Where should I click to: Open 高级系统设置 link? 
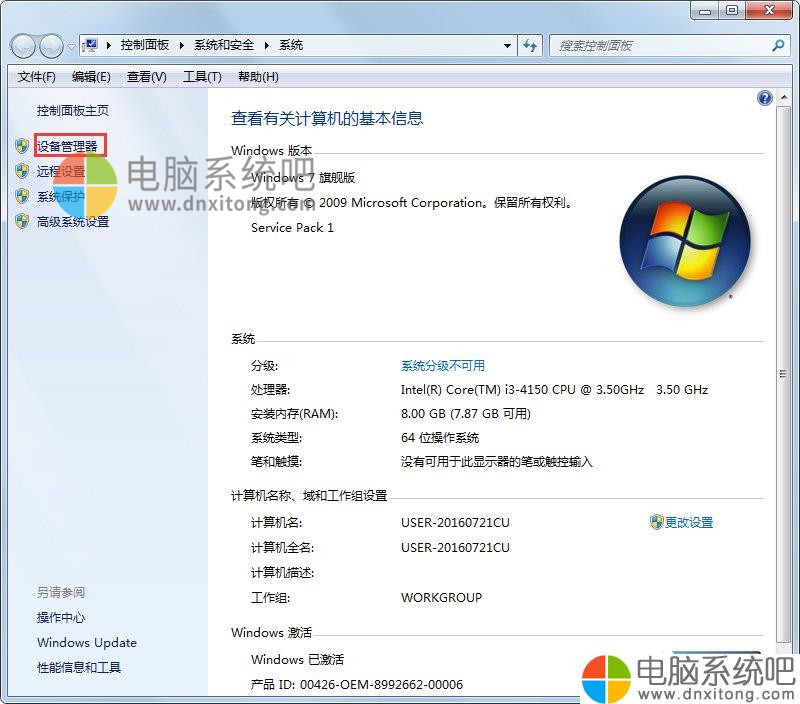[73, 221]
